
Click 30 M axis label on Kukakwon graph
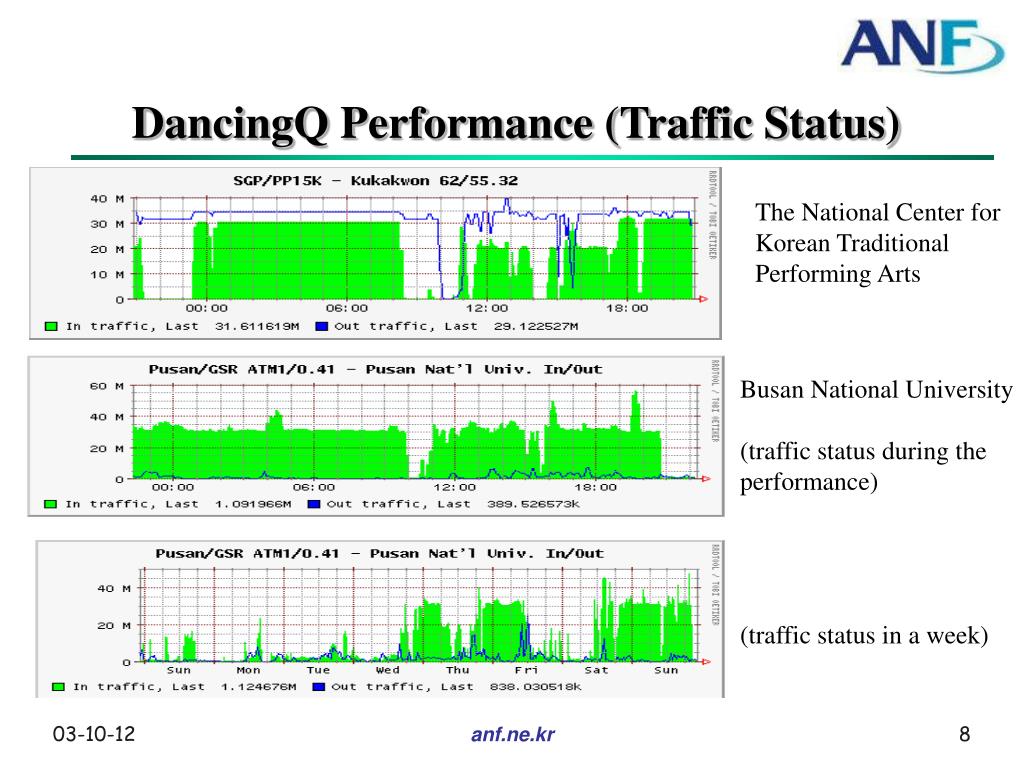(x=107, y=224)
